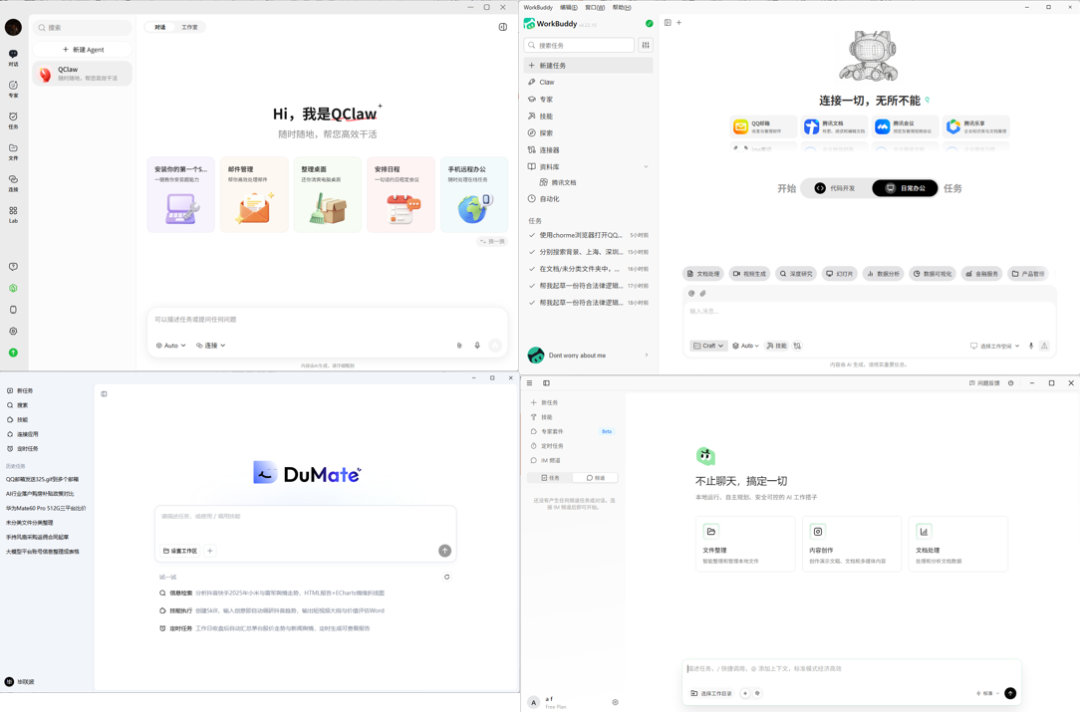Click the paperclip icon in WorkBuddy message box

(703, 293)
